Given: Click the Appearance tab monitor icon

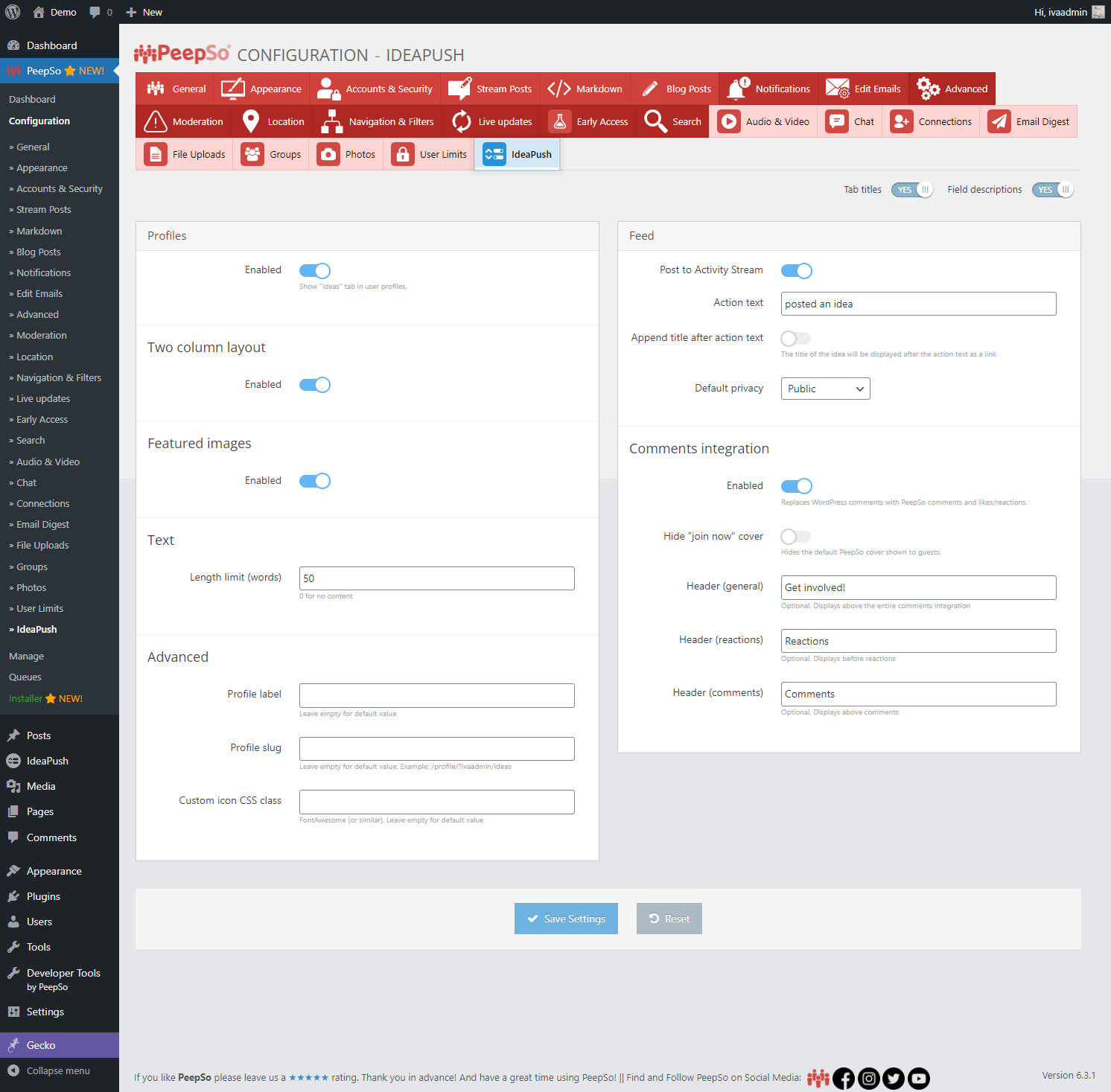Looking at the screenshot, I should tap(233, 89).
